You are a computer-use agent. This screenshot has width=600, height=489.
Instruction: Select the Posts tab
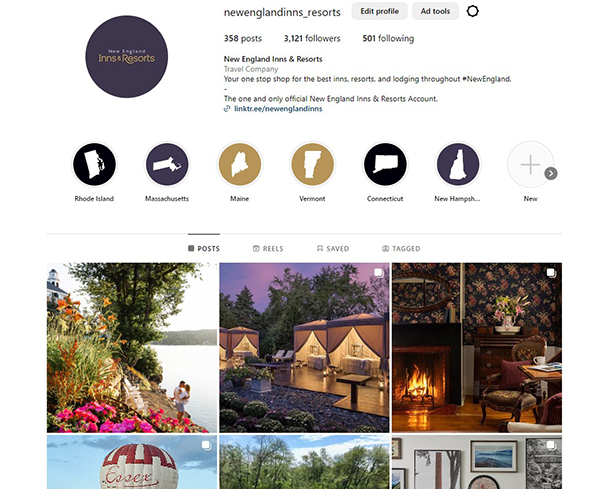[204, 249]
